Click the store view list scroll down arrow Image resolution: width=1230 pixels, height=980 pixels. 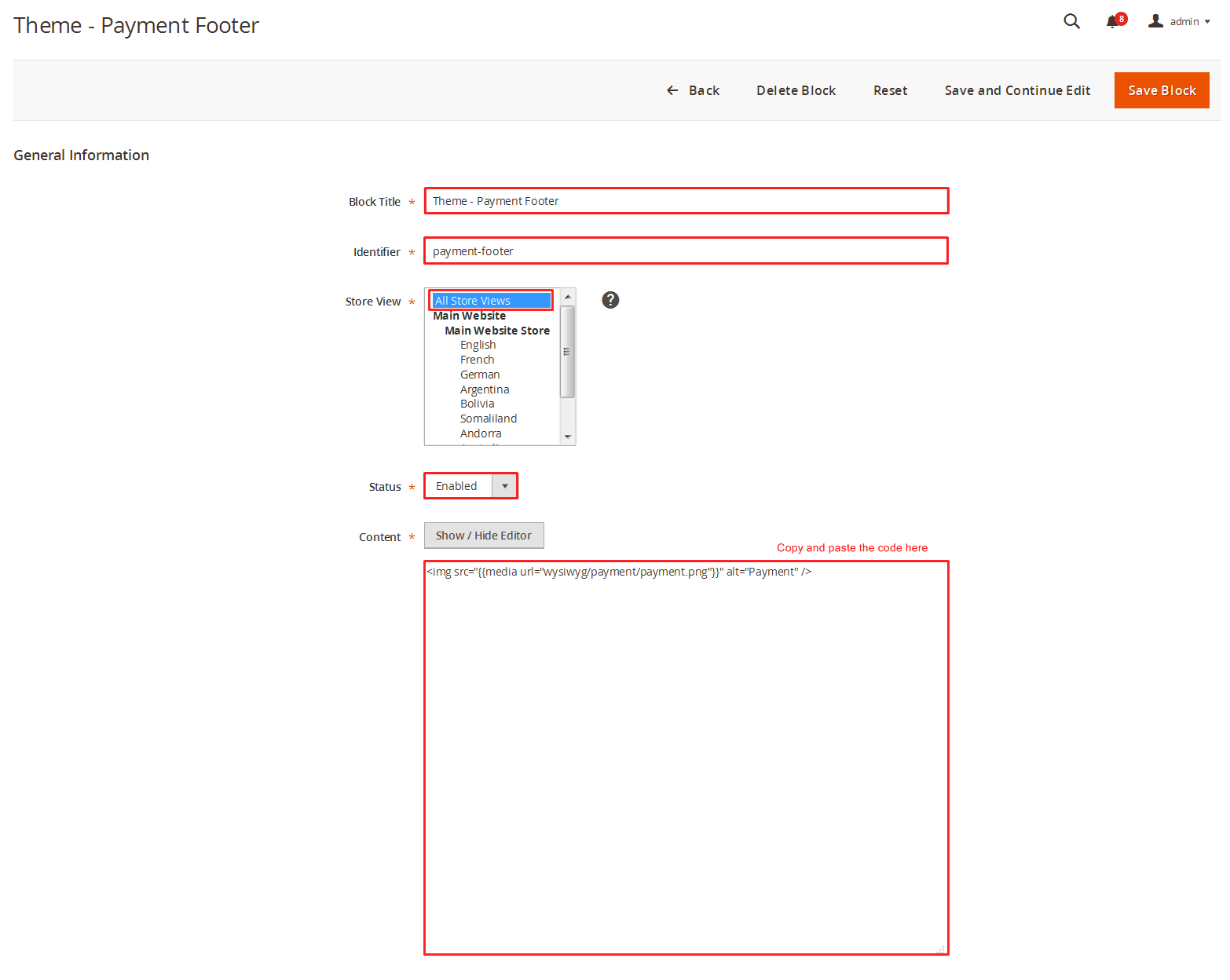click(x=567, y=437)
